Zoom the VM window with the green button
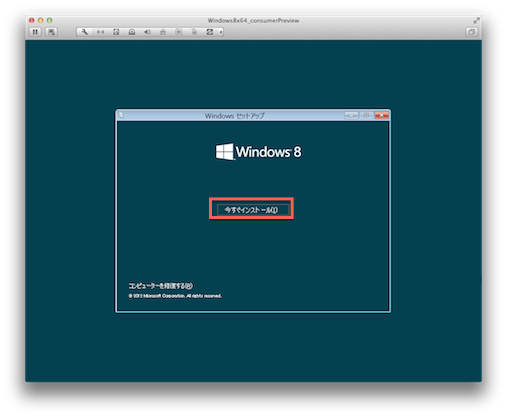The image size is (507, 417). tap(49, 20)
